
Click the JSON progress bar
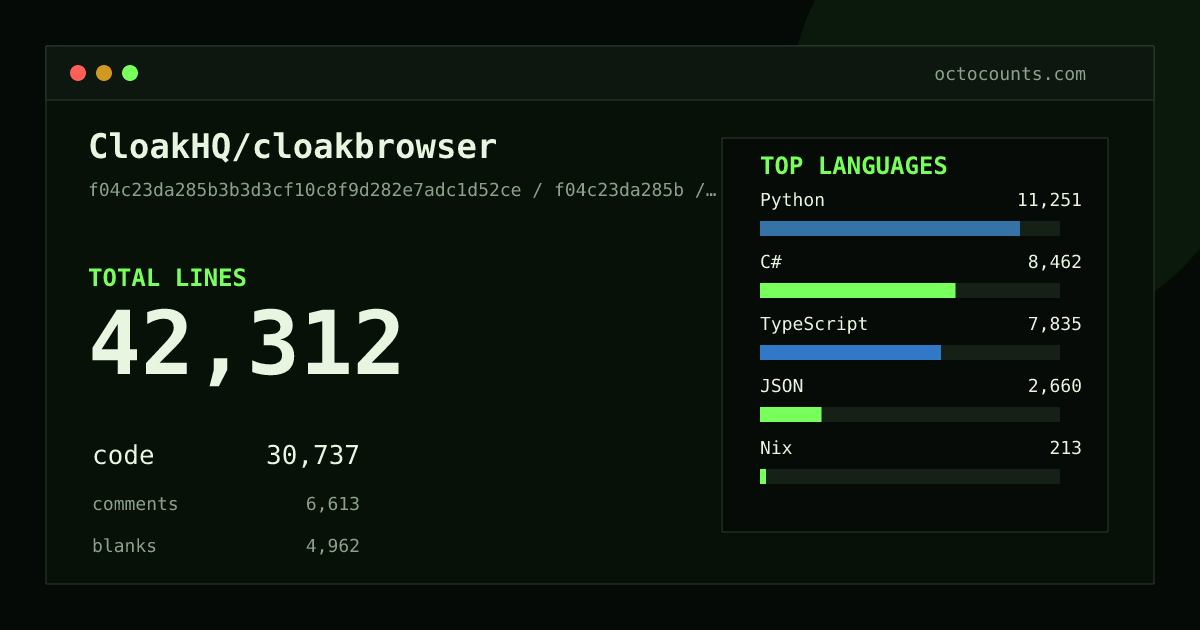tap(910, 414)
